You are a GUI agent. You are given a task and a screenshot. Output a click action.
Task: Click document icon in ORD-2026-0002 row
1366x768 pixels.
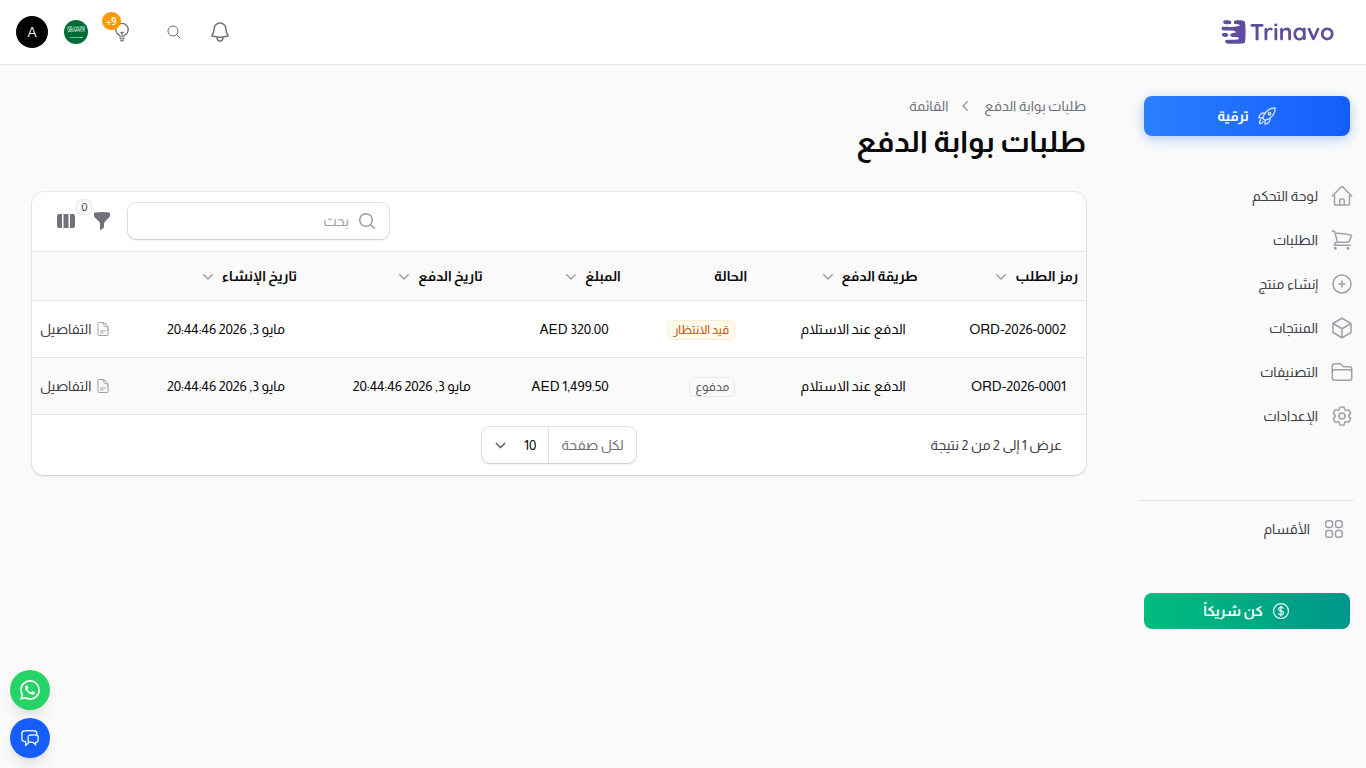coord(102,329)
